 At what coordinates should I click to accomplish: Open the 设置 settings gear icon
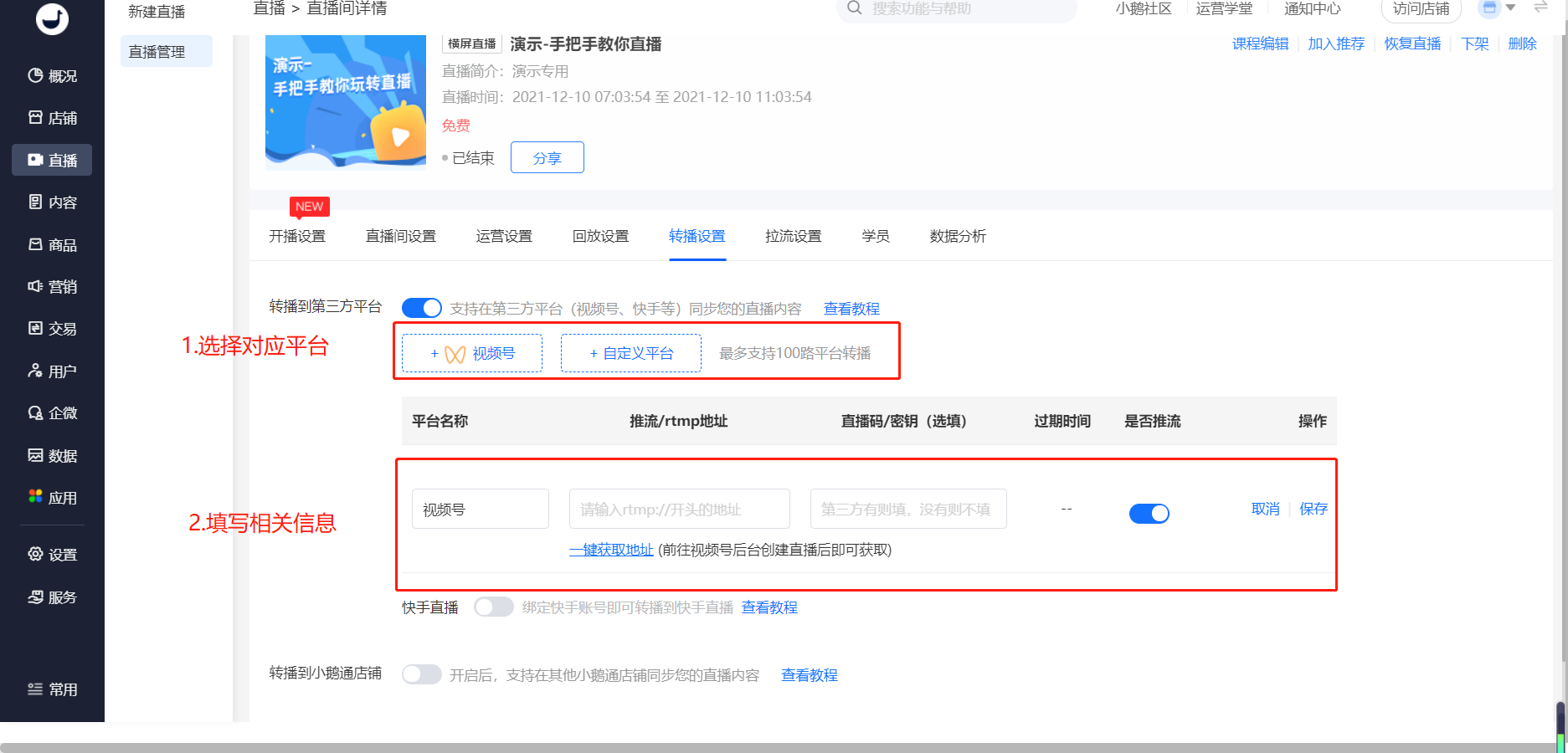[35, 554]
